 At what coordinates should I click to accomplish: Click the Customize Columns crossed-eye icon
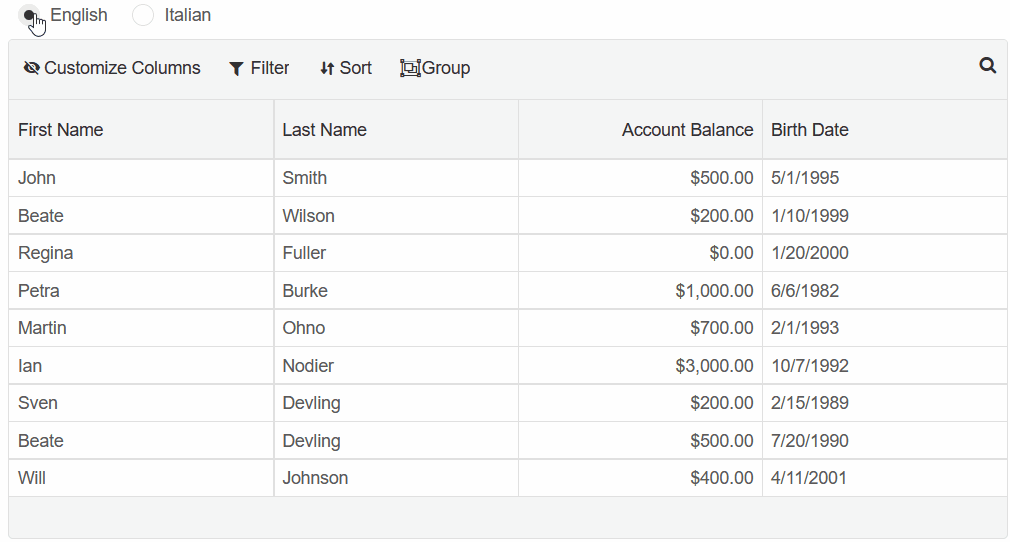[x=32, y=68]
